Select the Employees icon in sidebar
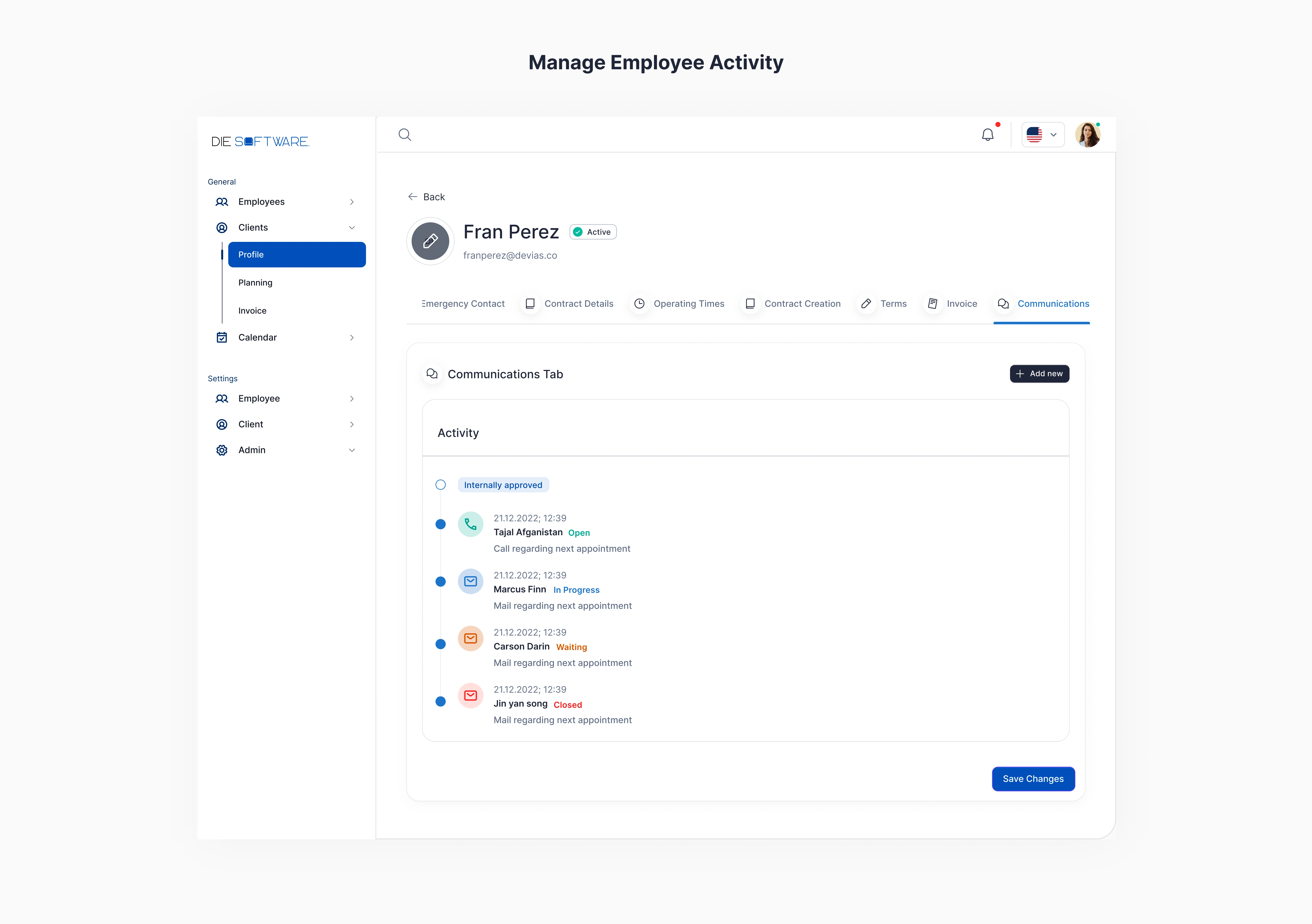 (x=222, y=202)
